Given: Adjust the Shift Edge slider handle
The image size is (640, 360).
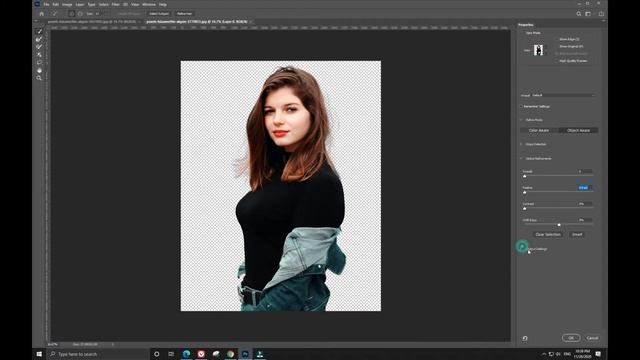Looking at the screenshot, I should pyautogui.click(x=559, y=224).
